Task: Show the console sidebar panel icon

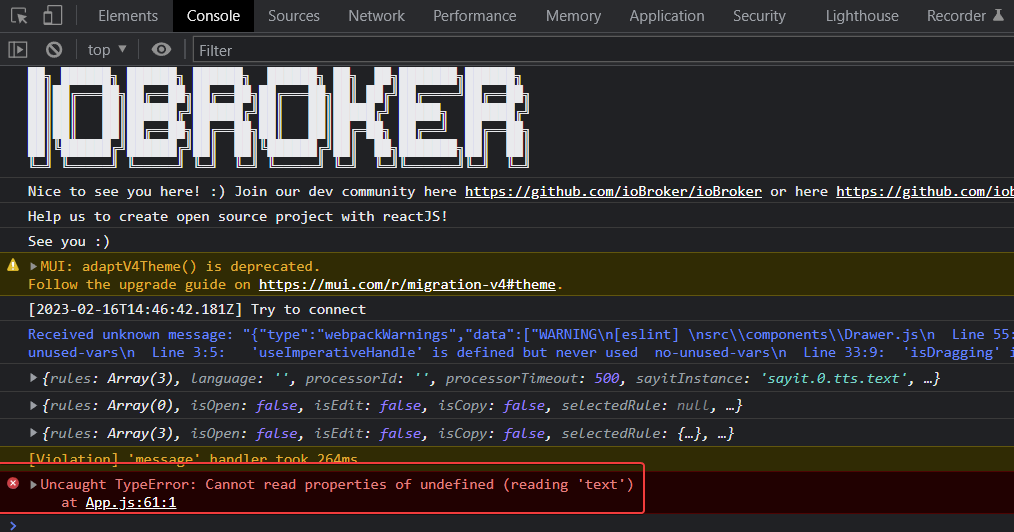Action: coord(18,50)
